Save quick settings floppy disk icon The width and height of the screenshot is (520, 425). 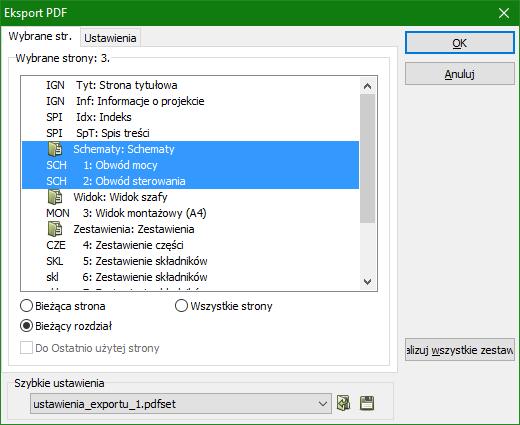[367, 403]
